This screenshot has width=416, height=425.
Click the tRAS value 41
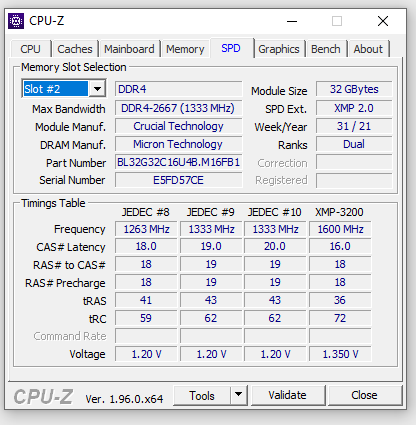[146, 300]
